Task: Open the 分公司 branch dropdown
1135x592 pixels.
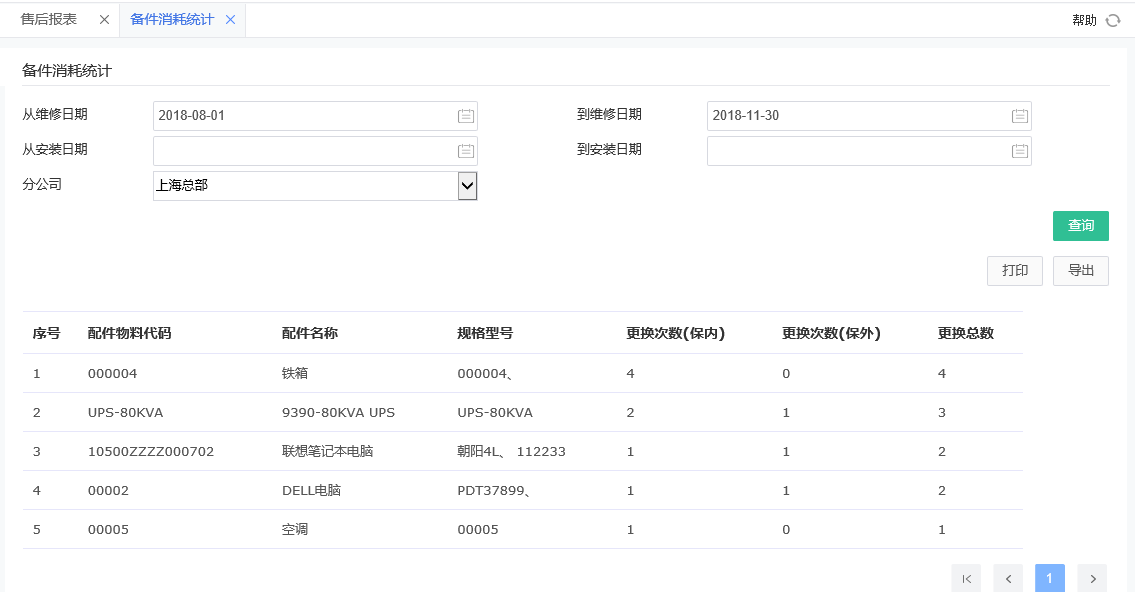Action: coord(466,185)
